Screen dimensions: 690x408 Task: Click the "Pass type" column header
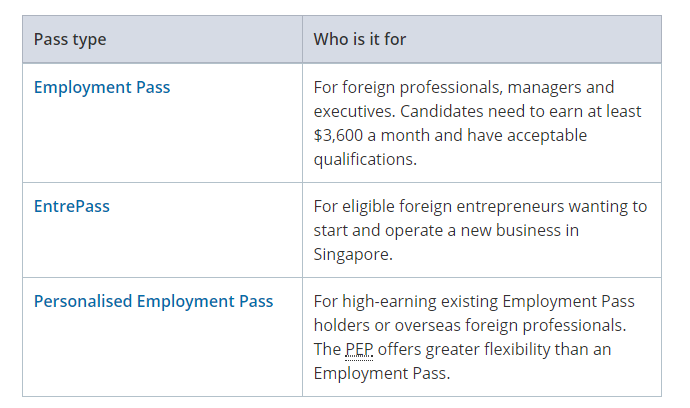click(x=70, y=39)
